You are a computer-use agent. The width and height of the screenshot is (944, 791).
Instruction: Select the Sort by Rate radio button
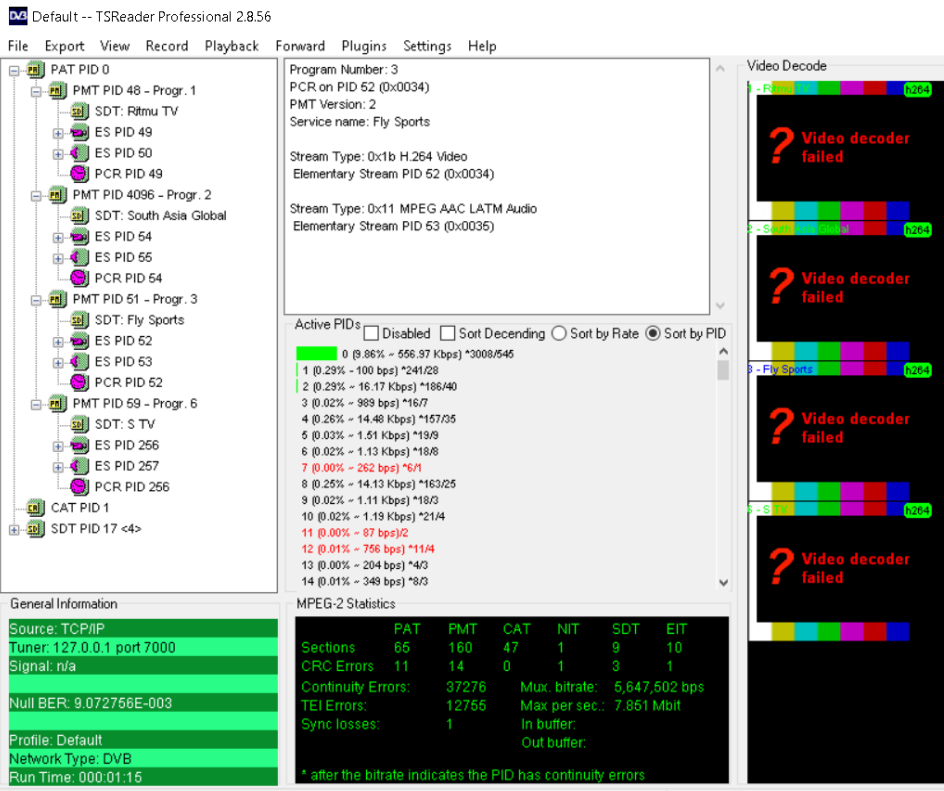coord(559,333)
